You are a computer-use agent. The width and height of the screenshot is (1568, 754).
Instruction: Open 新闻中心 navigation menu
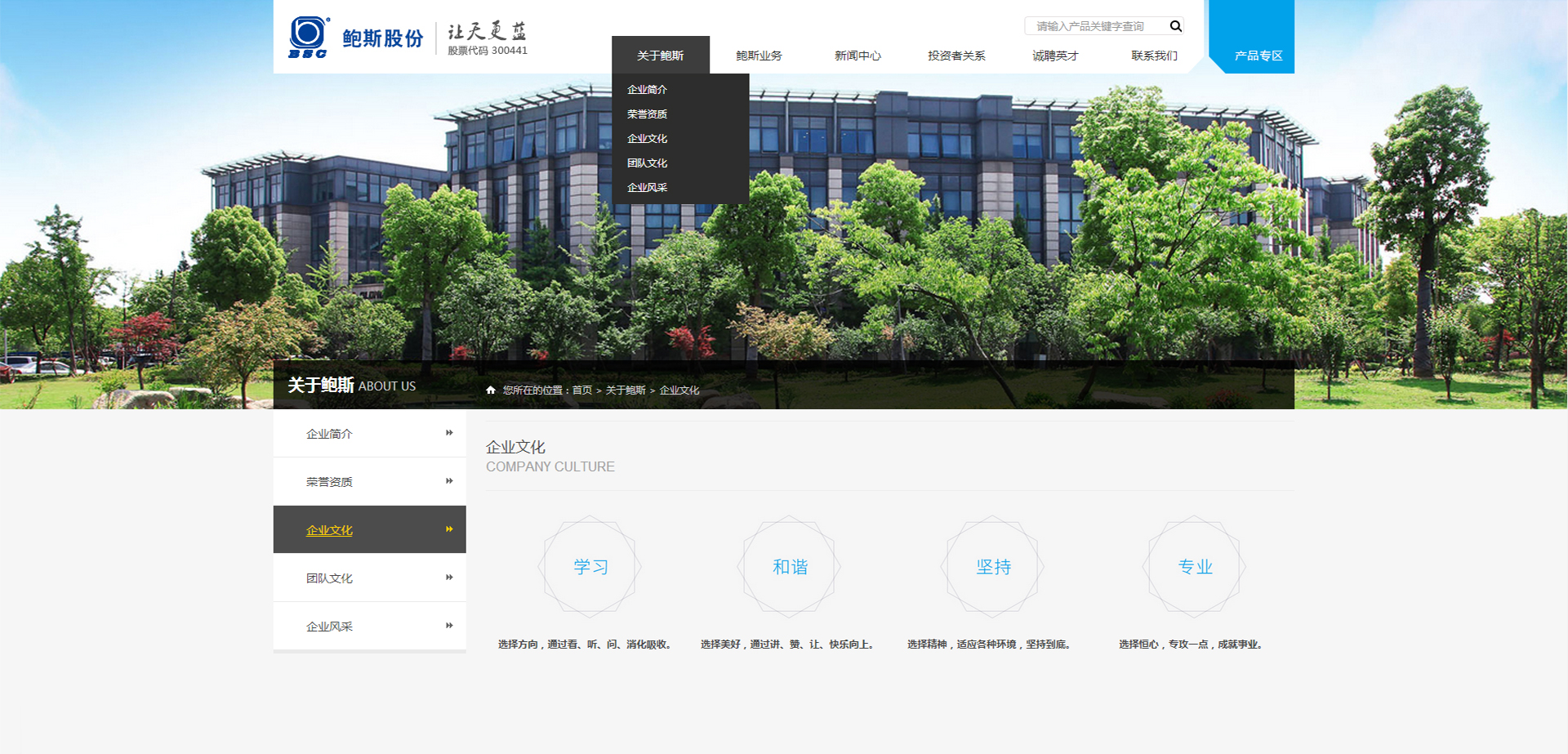click(x=857, y=56)
